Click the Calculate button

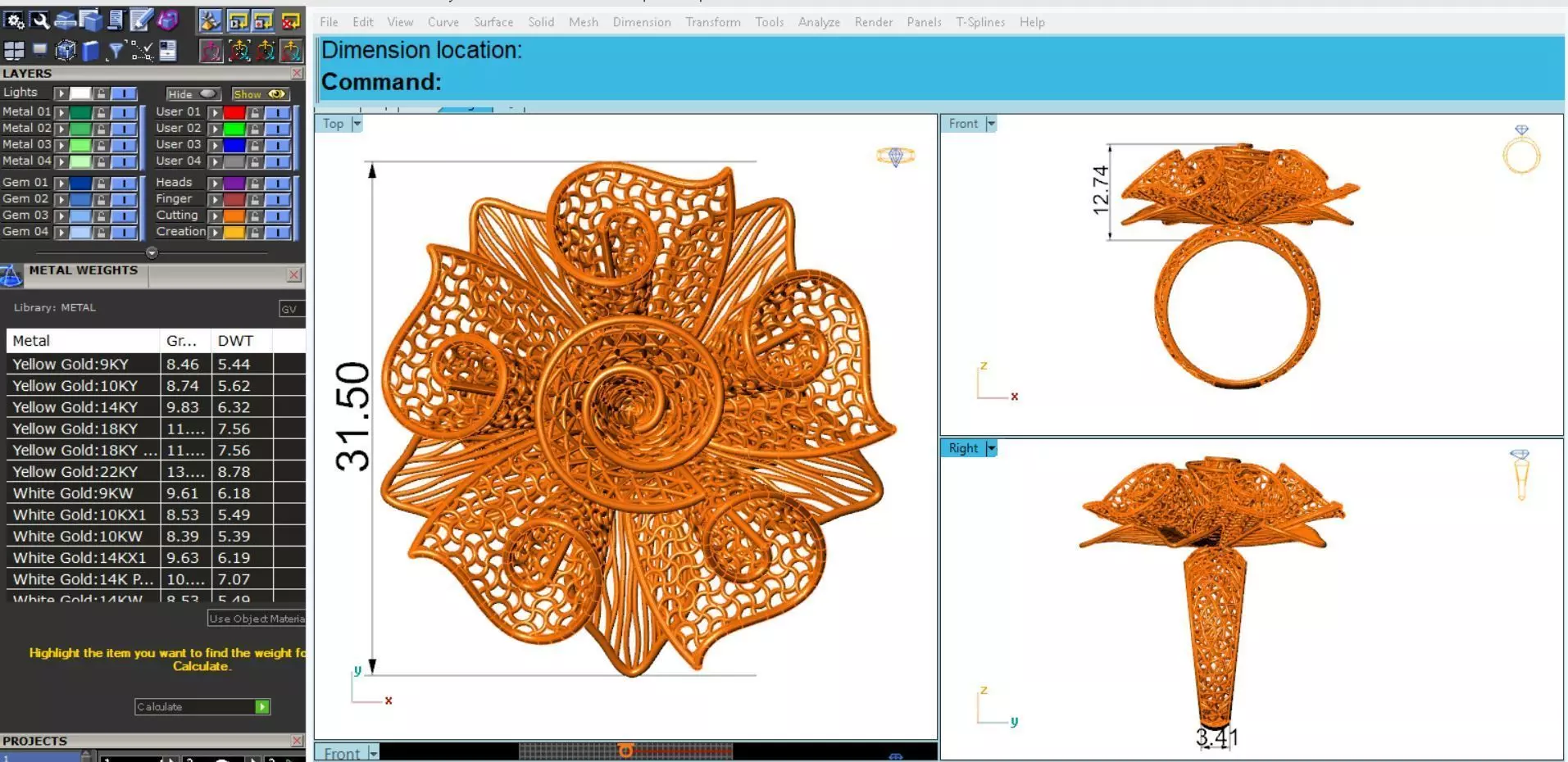pos(202,707)
